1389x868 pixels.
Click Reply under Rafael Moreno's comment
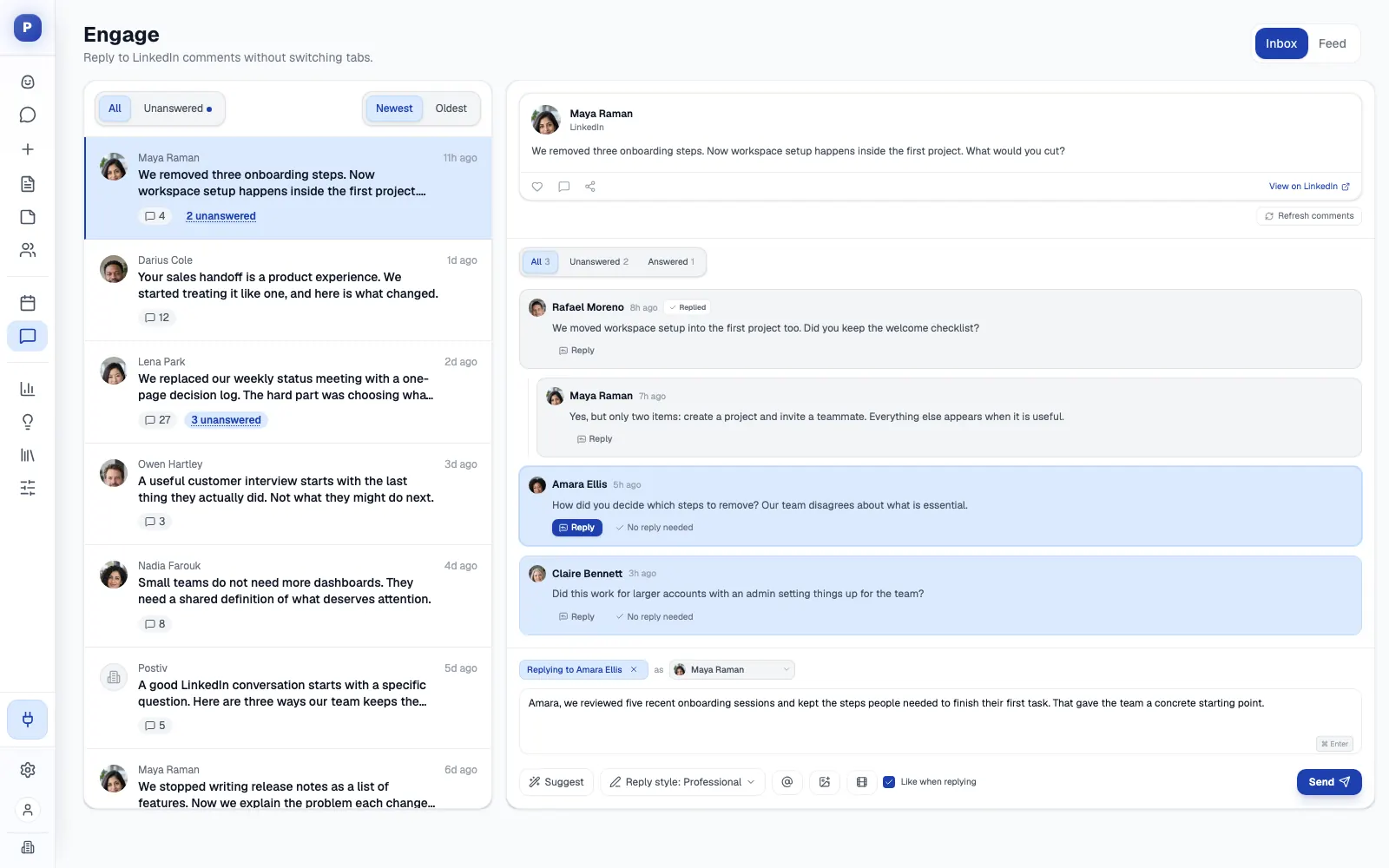click(576, 351)
